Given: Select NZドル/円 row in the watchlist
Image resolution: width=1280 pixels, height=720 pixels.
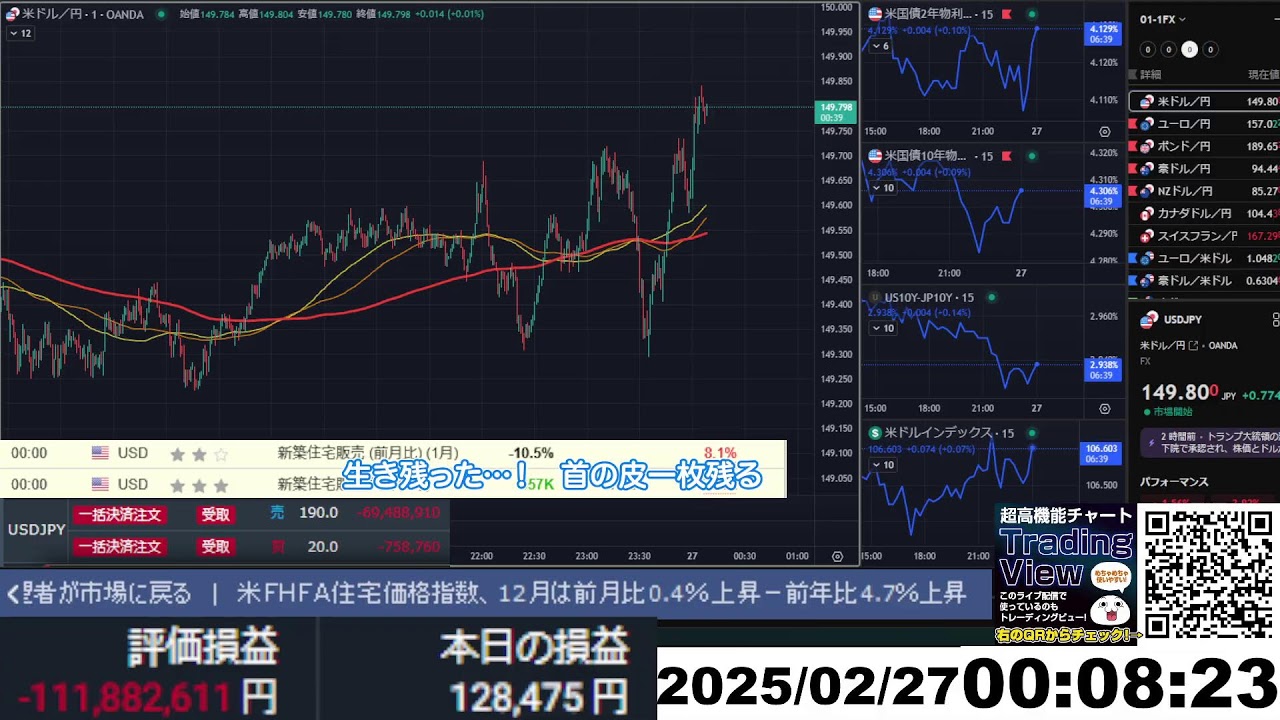Looking at the screenshot, I should pyautogui.click(x=1205, y=190).
